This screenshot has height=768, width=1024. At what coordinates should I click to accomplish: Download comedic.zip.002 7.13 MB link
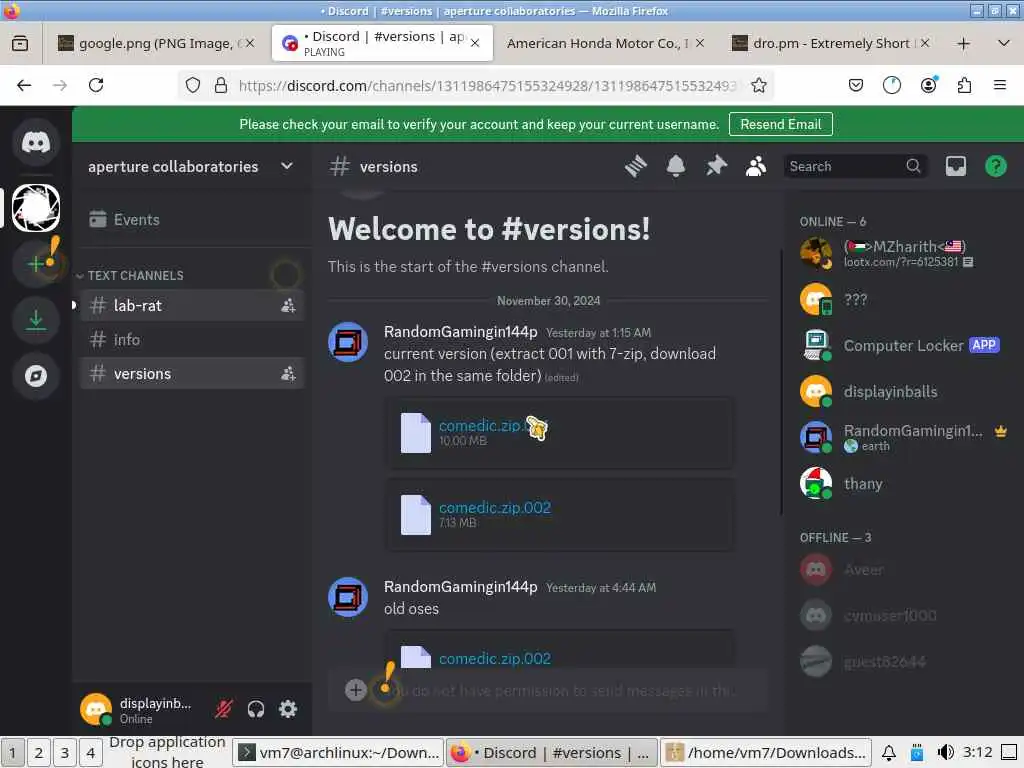(495, 507)
